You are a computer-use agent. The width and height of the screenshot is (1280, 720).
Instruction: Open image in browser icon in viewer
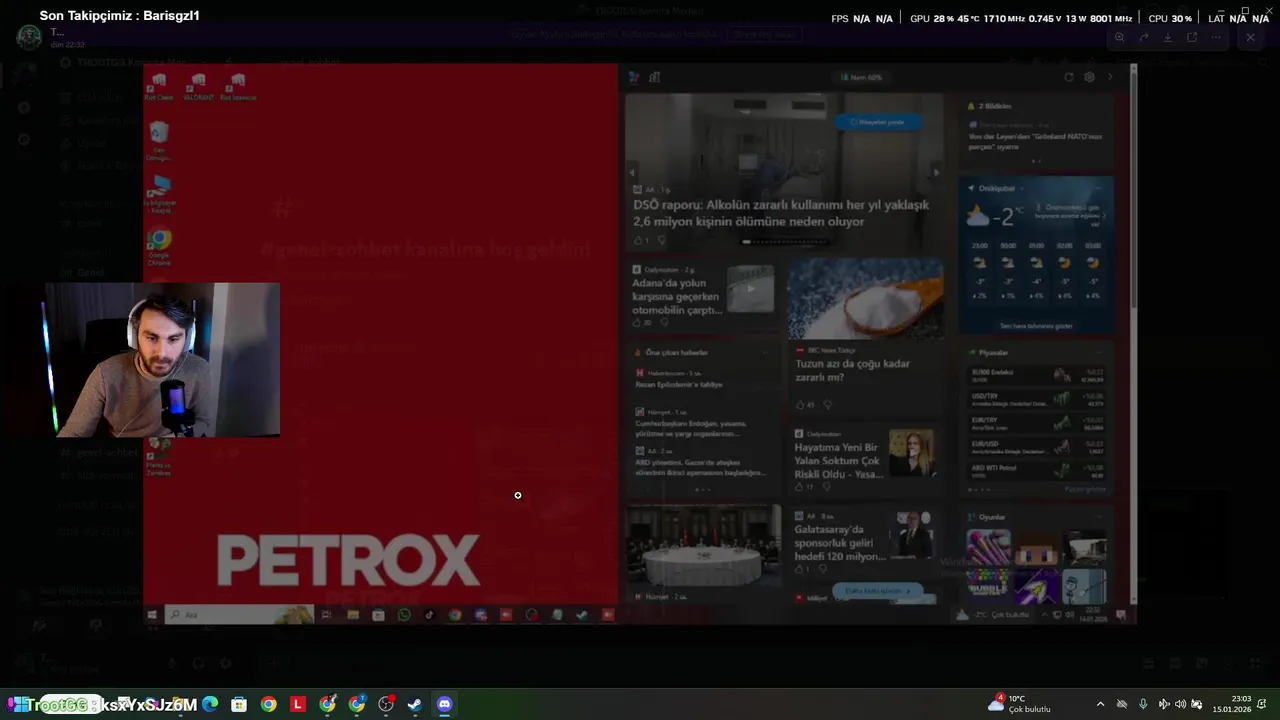[x=1192, y=37]
